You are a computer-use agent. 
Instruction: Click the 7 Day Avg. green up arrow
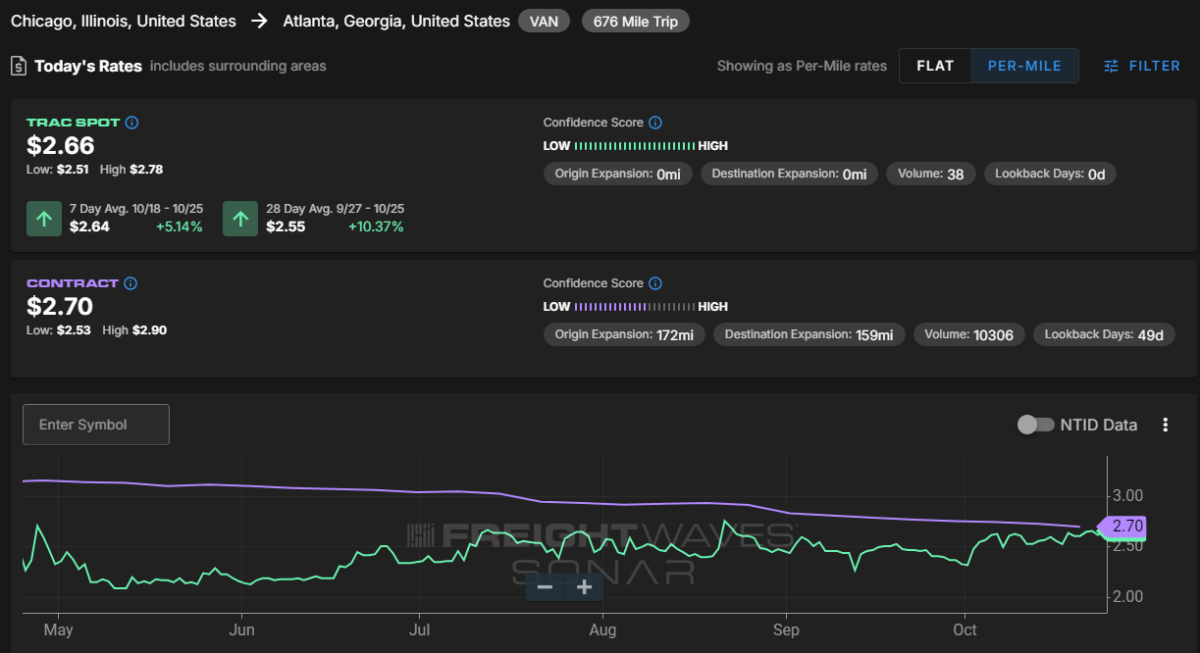tap(43, 219)
